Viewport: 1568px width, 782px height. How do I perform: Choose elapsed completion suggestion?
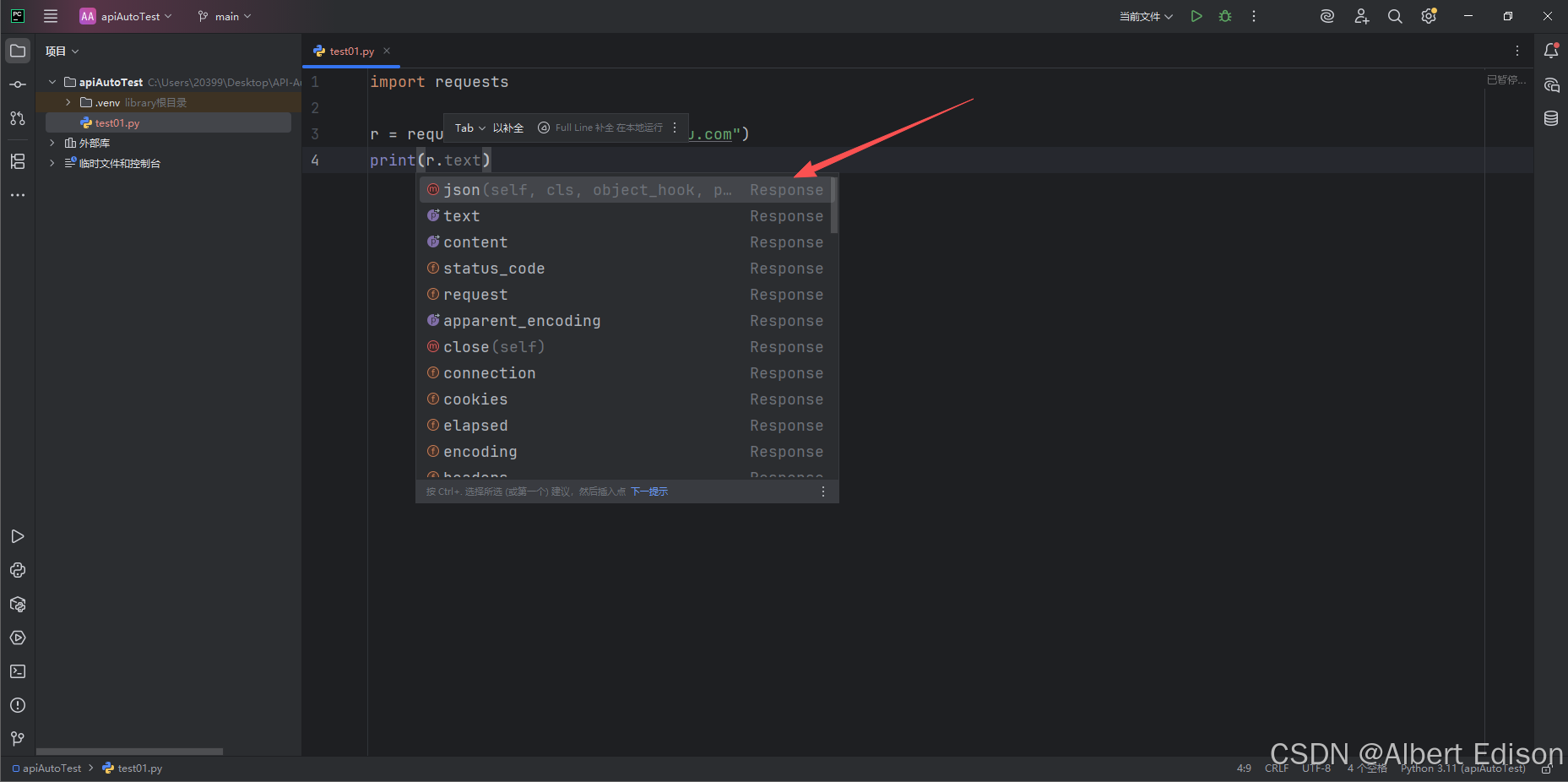coord(625,426)
